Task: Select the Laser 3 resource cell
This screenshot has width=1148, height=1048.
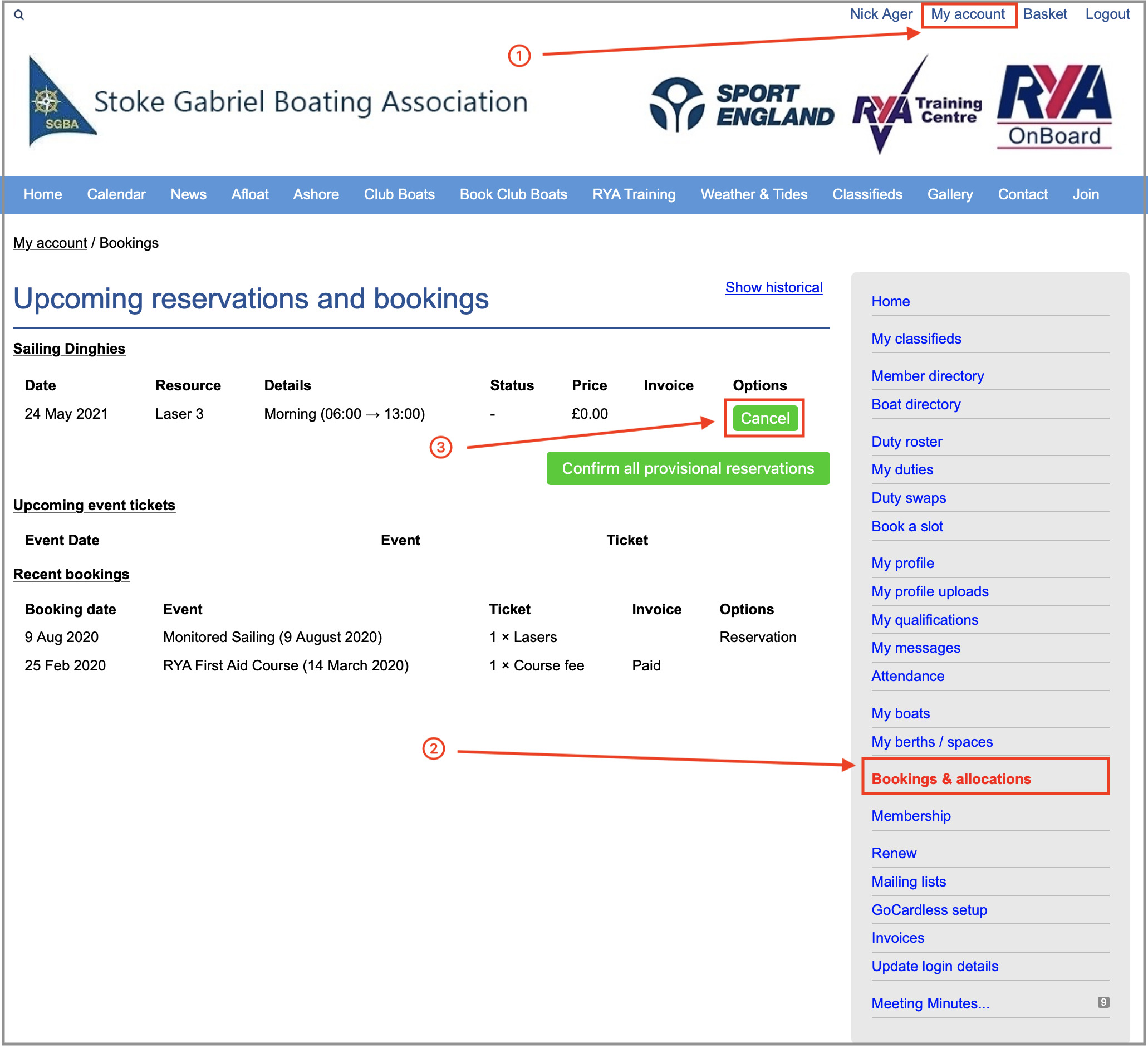Action: point(179,414)
